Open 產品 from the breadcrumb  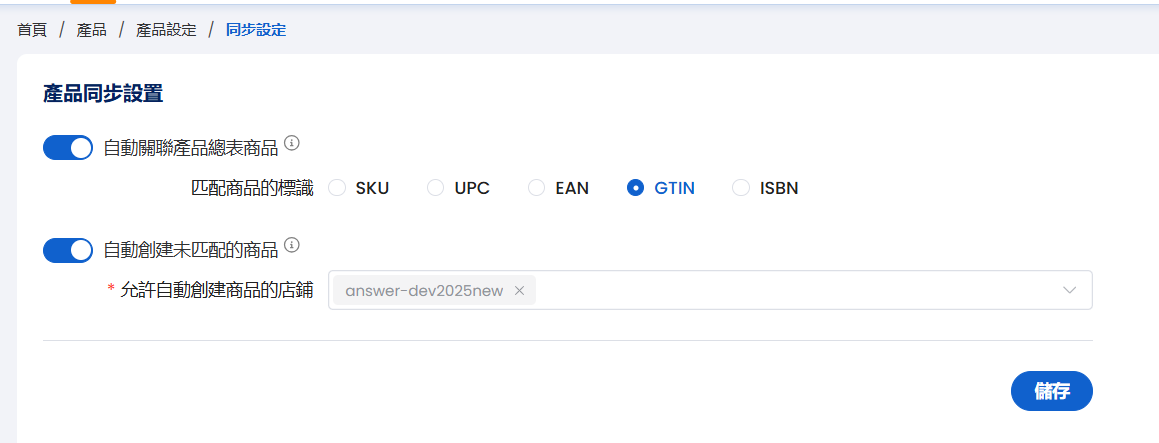91,30
